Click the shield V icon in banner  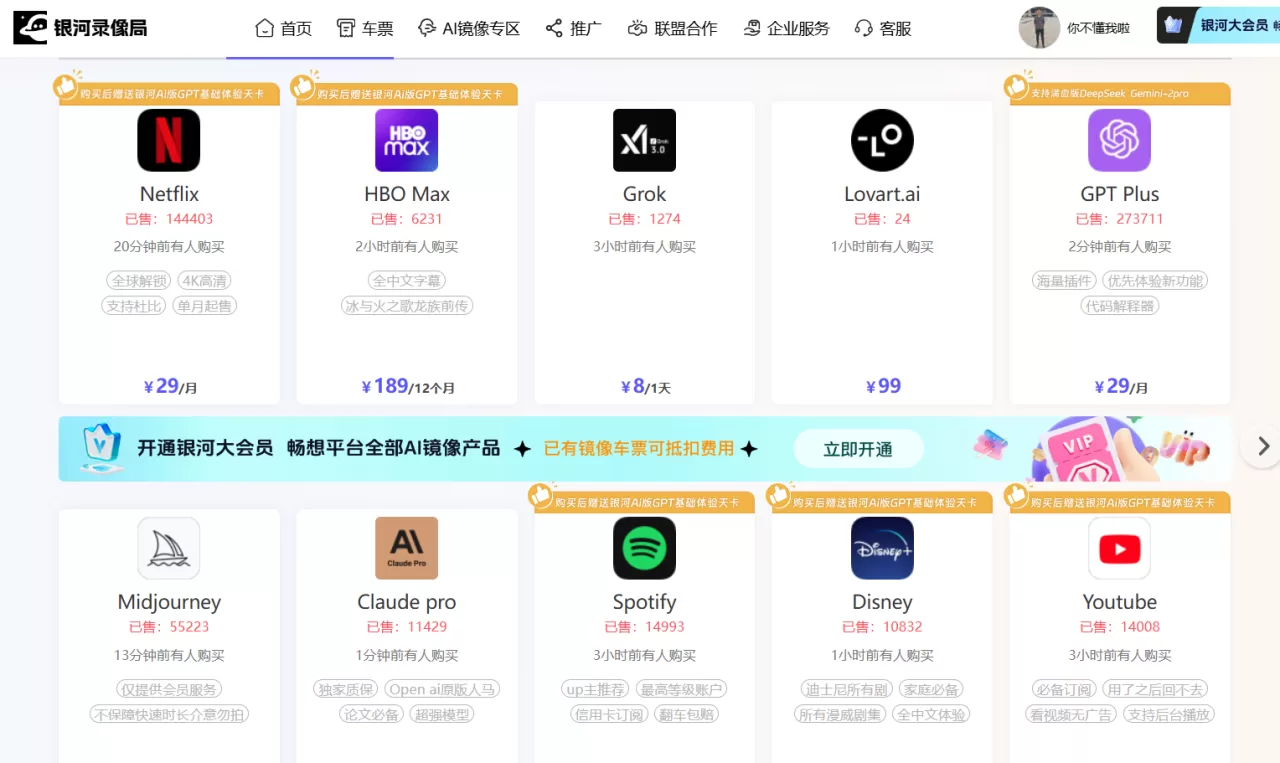pyautogui.click(x=100, y=448)
